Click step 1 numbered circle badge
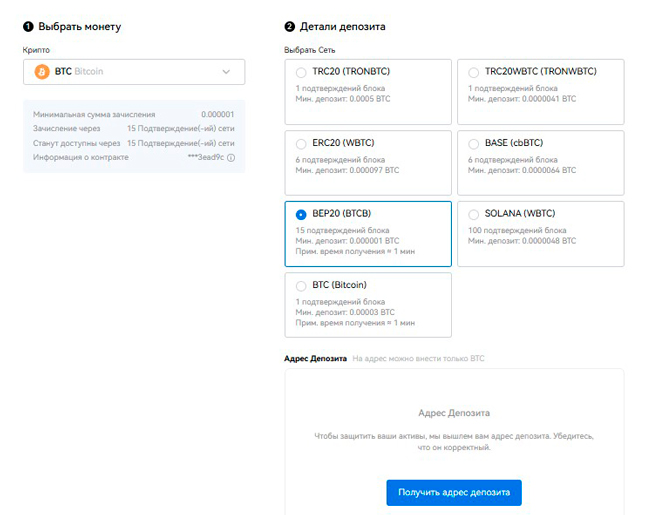Image resolution: width=645 pixels, height=515 pixels. 28,27
